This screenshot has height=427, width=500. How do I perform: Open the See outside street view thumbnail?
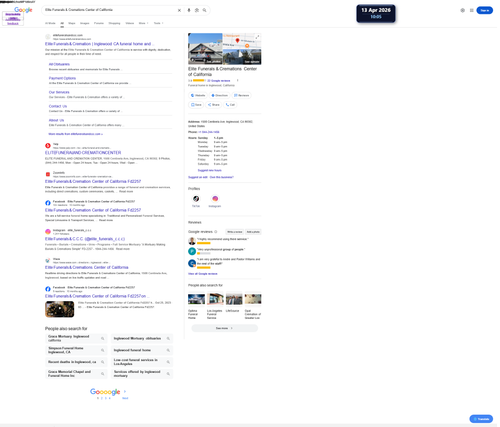(x=242, y=57)
